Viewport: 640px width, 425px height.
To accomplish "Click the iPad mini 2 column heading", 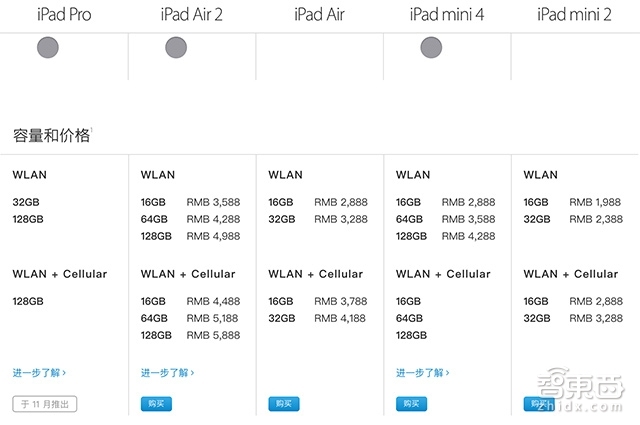I will 574,15.
